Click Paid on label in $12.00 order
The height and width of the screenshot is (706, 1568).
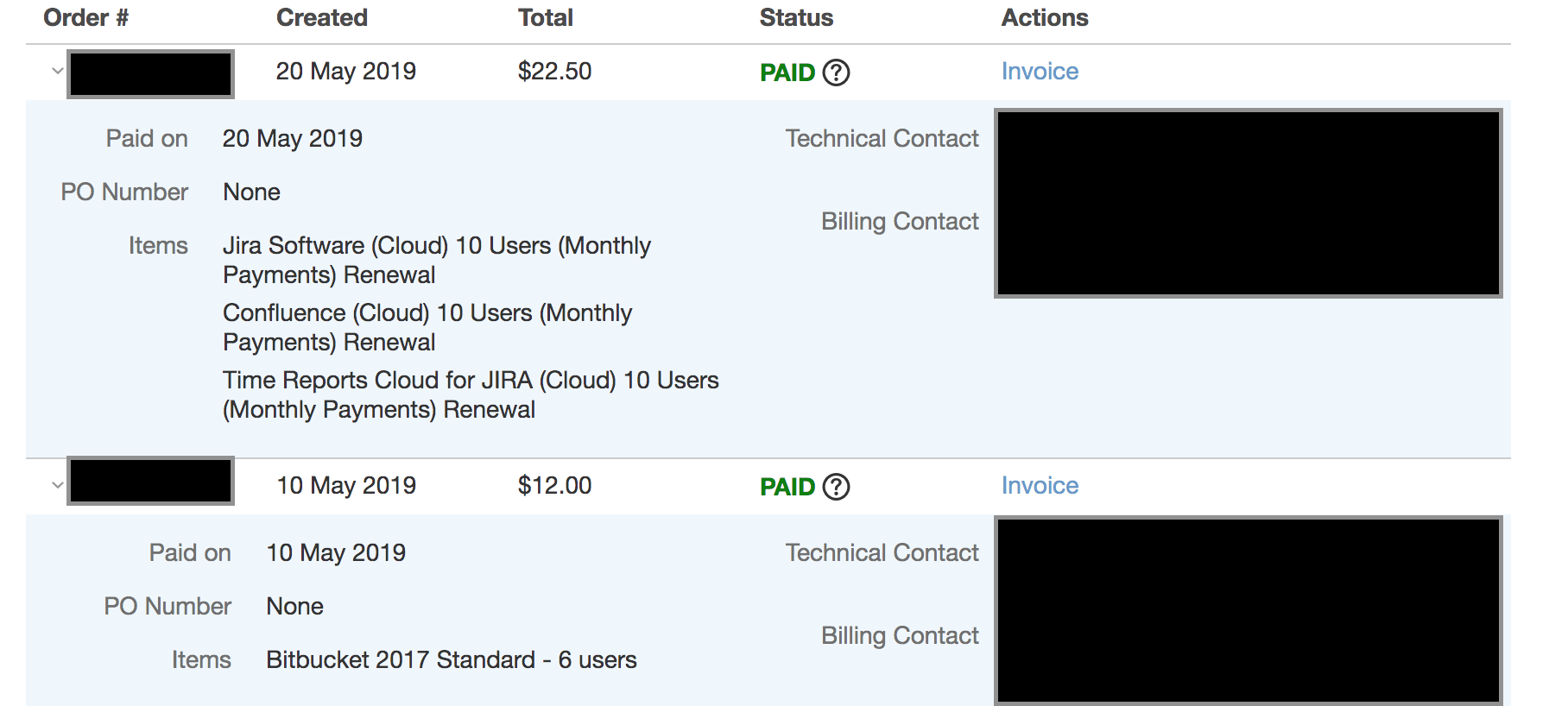190,553
